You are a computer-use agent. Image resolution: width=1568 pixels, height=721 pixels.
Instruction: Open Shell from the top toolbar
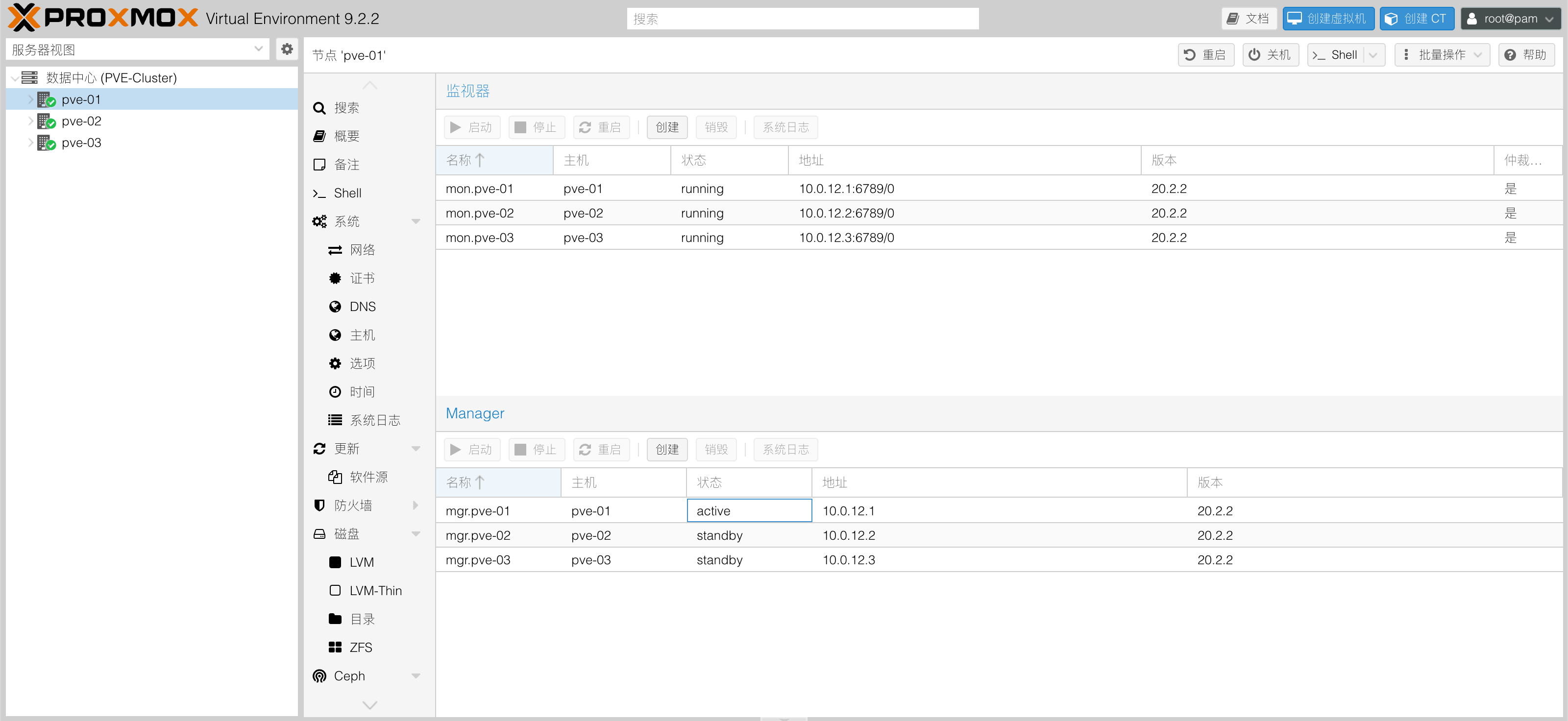coord(1335,55)
